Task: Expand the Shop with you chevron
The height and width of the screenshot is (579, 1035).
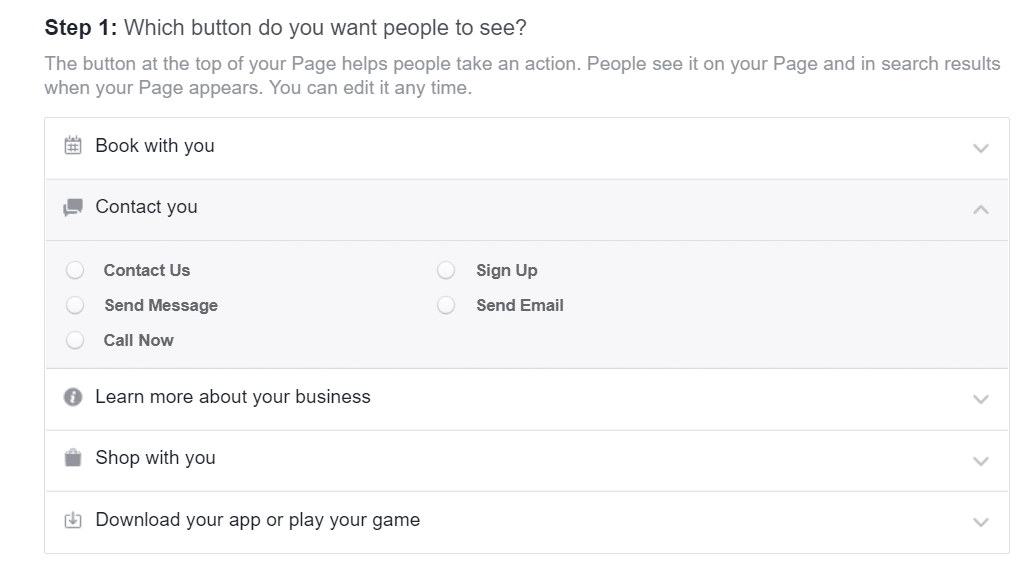Action: [x=980, y=460]
